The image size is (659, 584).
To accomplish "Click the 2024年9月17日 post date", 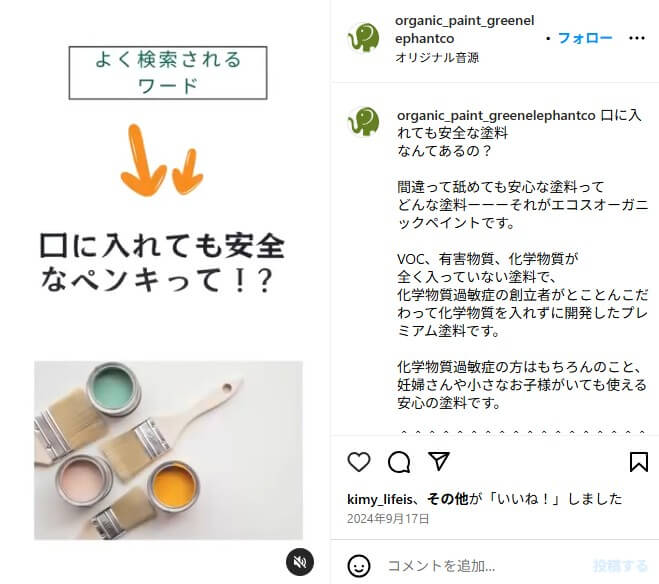I will coord(388,519).
